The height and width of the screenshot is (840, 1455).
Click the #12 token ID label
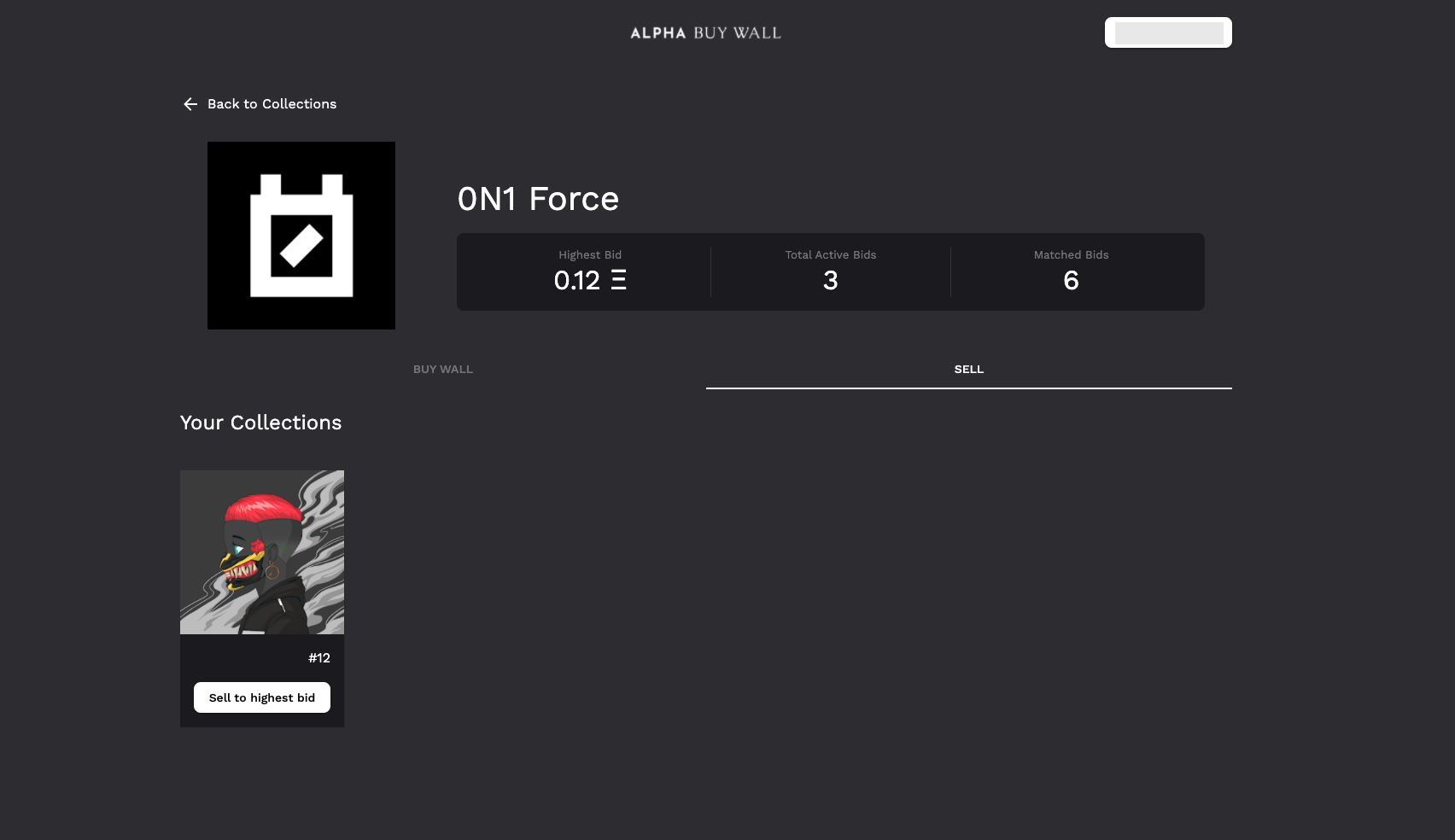319,658
